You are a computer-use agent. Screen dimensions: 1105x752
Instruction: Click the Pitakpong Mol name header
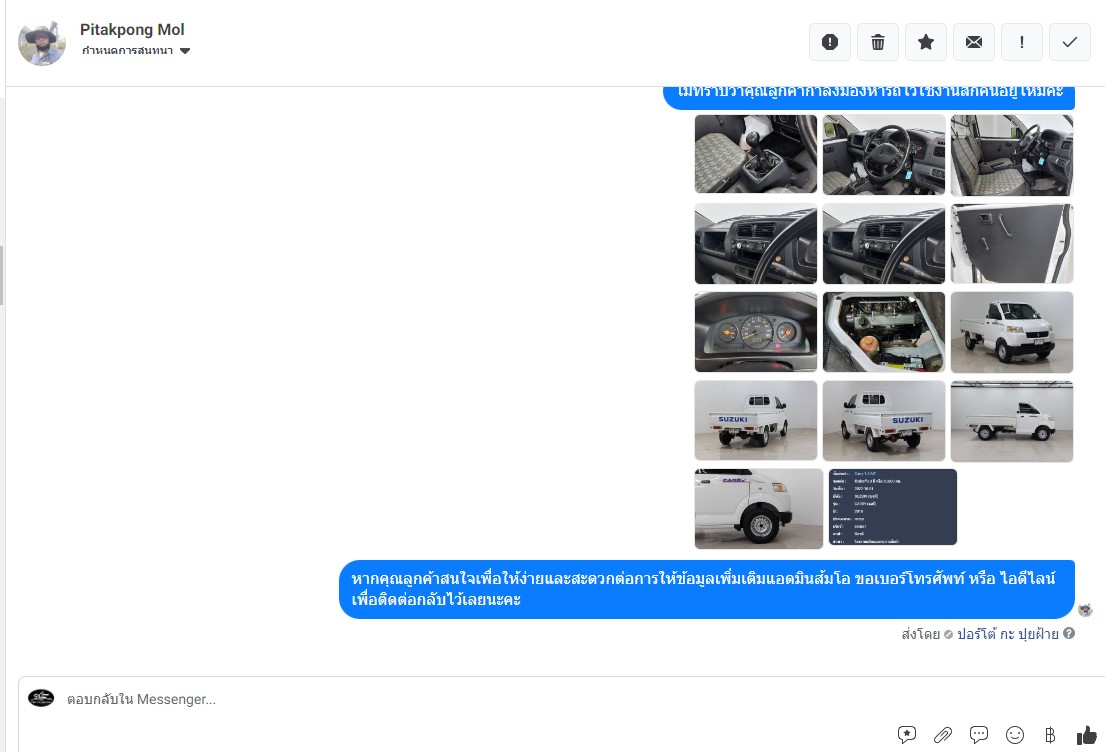[x=132, y=30]
